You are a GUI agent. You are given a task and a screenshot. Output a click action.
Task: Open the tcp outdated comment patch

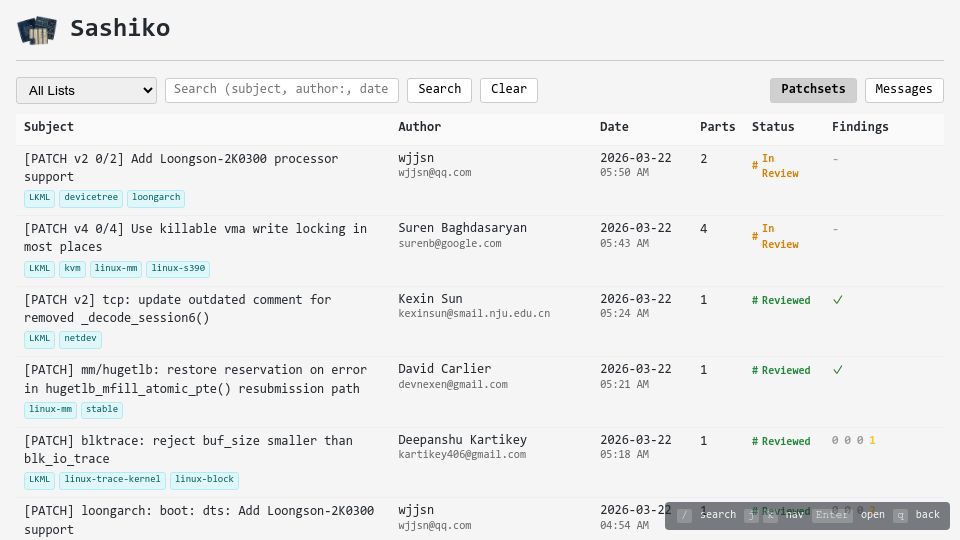coord(178,309)
